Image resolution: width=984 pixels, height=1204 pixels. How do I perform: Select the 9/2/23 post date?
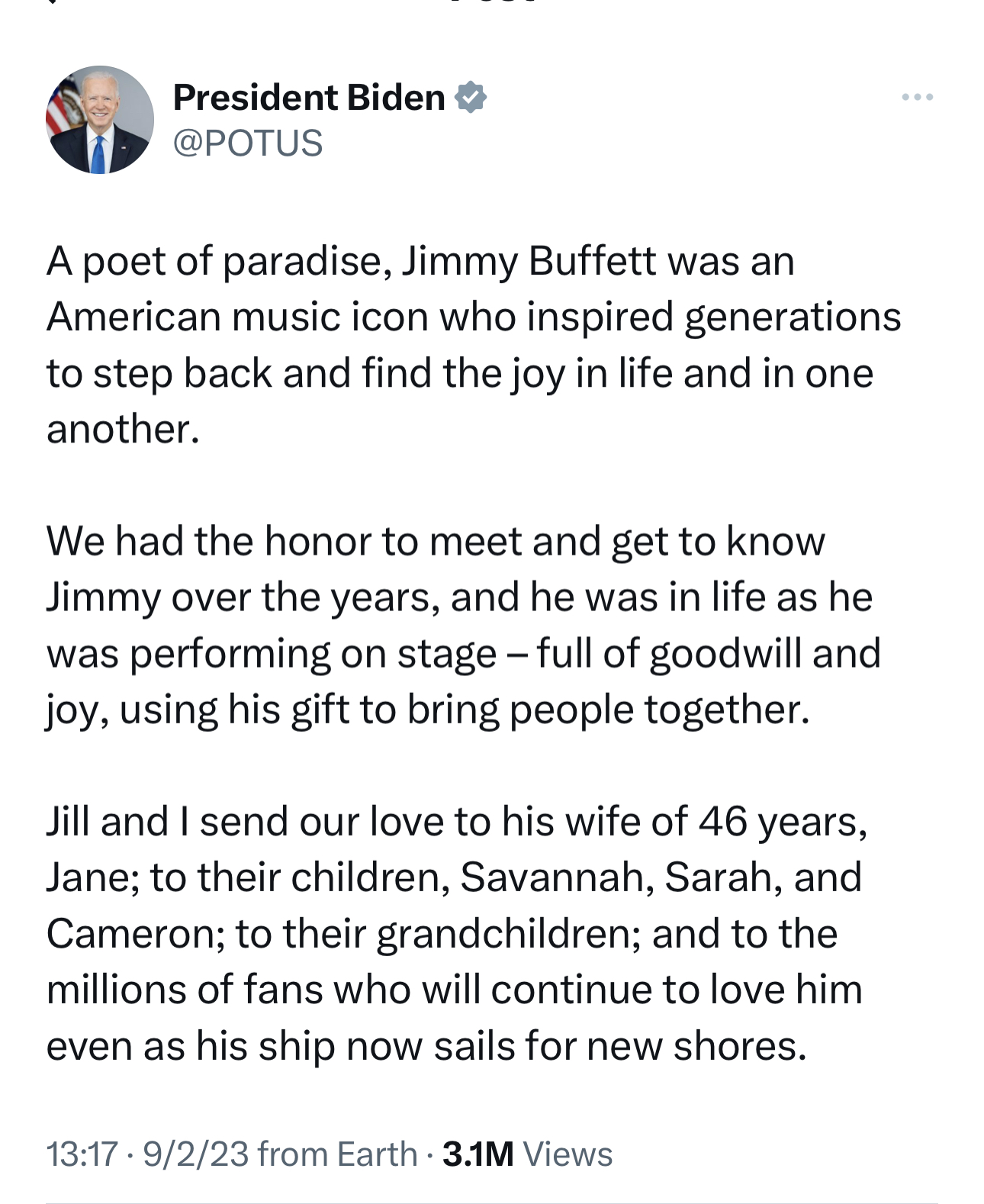pos(195,1154)
